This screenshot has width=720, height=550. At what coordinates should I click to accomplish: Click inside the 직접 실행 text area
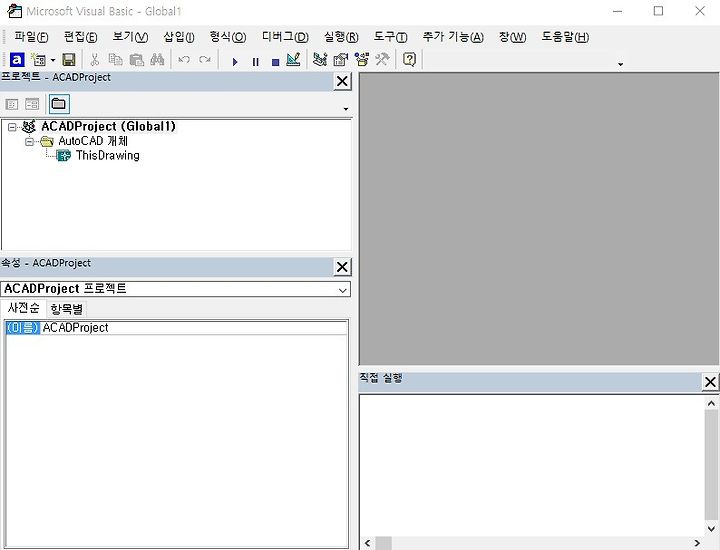coord(531,465)
